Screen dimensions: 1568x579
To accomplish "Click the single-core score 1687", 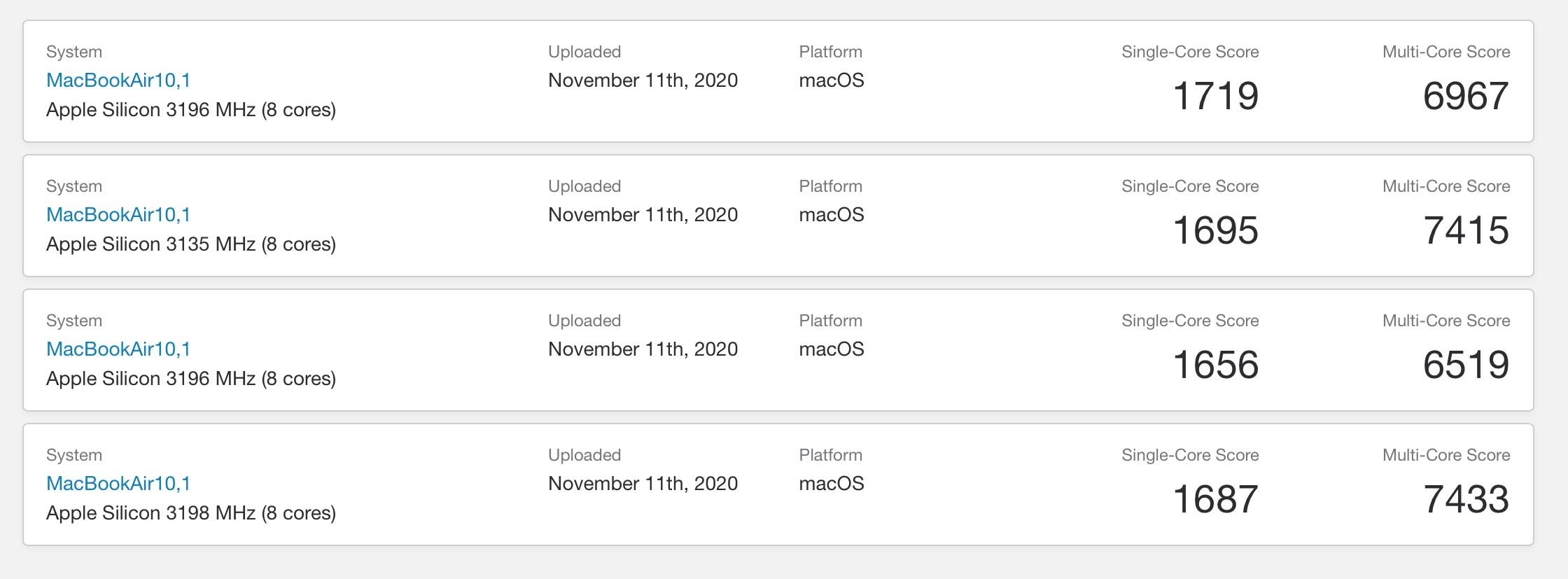I will tap(1215, 499).
